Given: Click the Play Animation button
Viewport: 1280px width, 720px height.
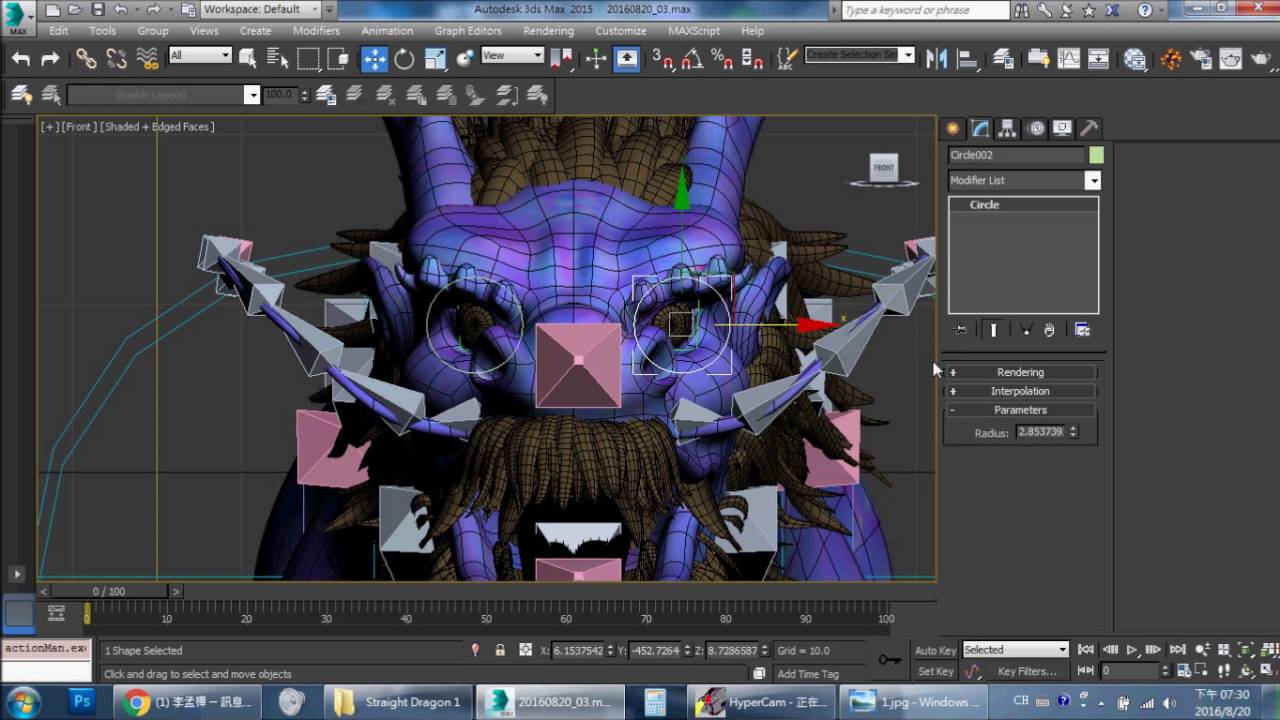Looking at the screenshot, I should click(1132, 650).
